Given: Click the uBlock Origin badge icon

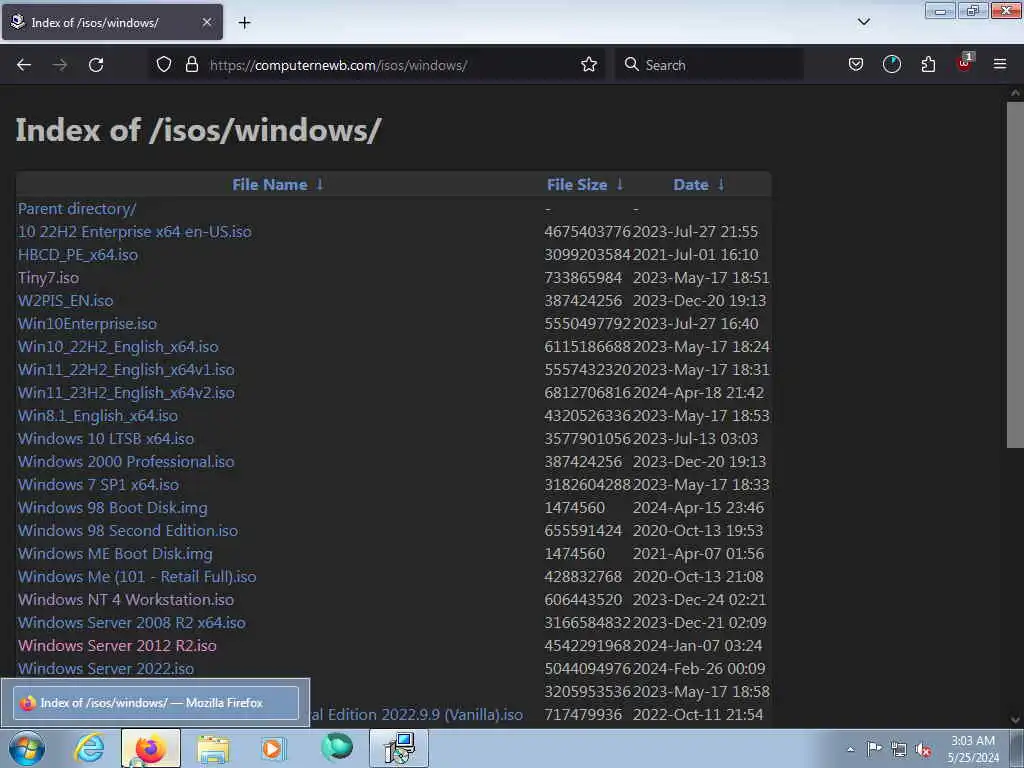Looking at the screenshot, I should pos(964,63).
